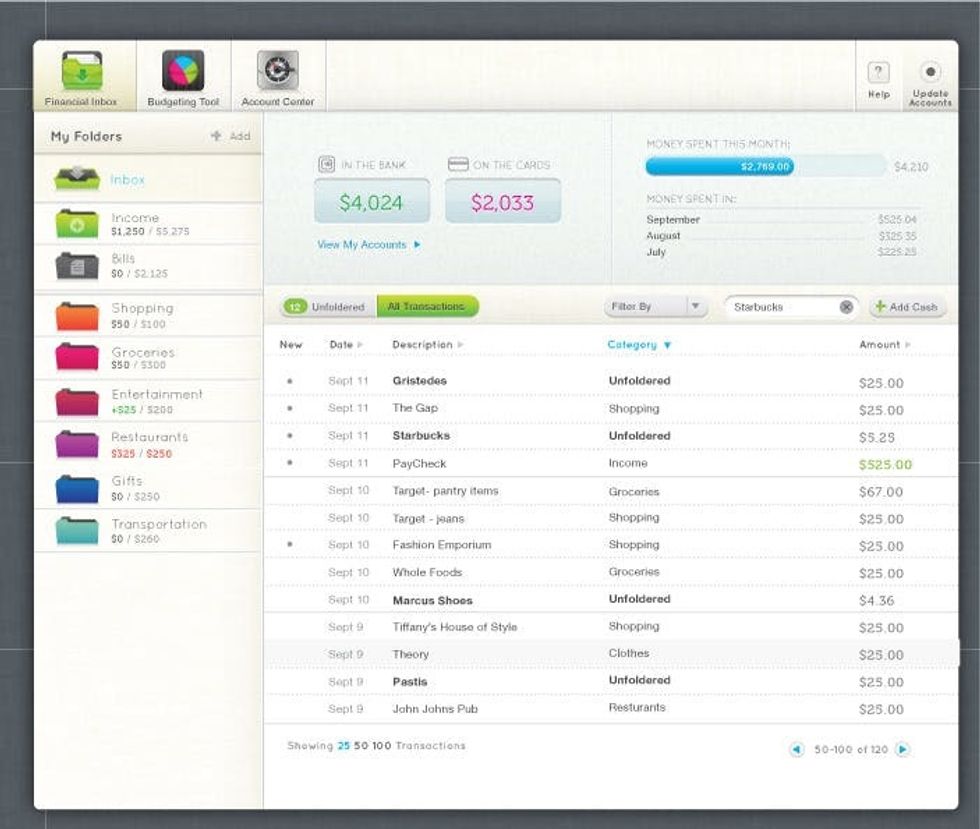The height and width of the screenshot is (829, 980).
Task: Switch to the Unfoldered transactions toggle
Action: click(328, 307)
